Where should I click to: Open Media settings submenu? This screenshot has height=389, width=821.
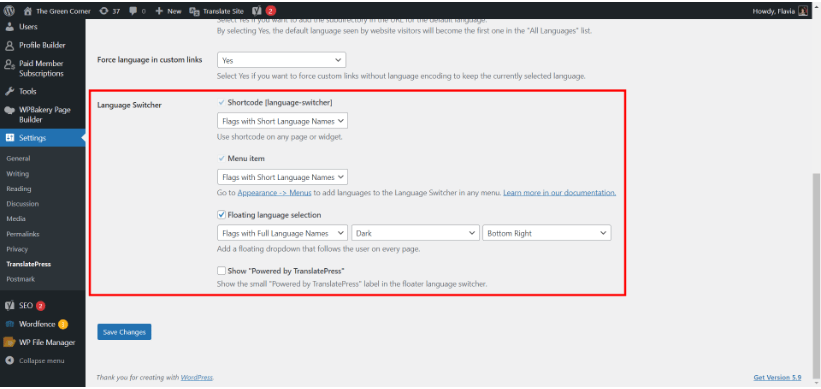click(16, 219)
